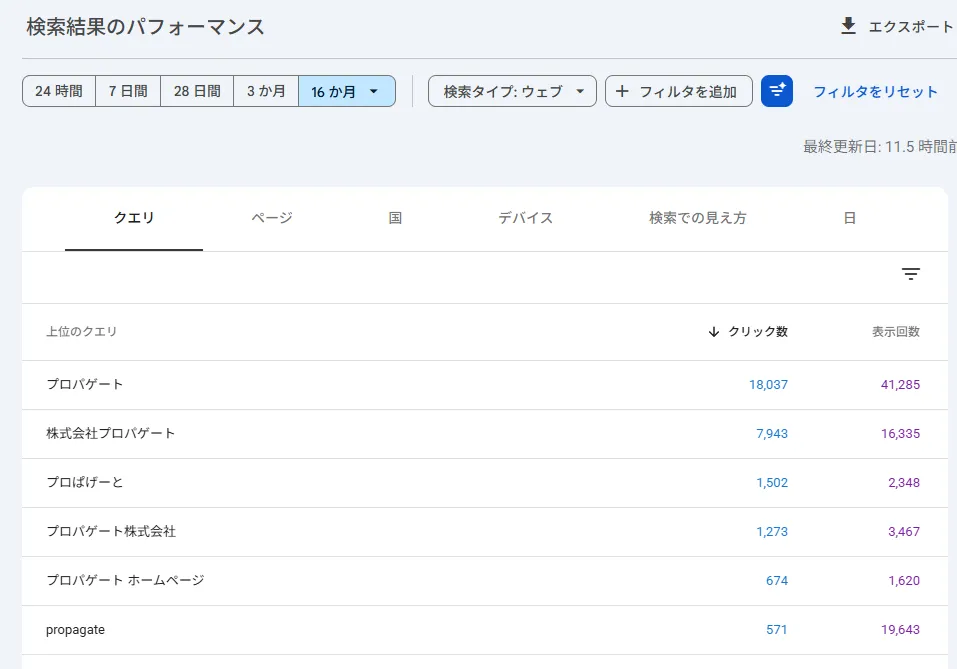This screenshot has height=669, width=957.
Task: Click the 上位のクエリ column header
Action: (x=81, y=331)
